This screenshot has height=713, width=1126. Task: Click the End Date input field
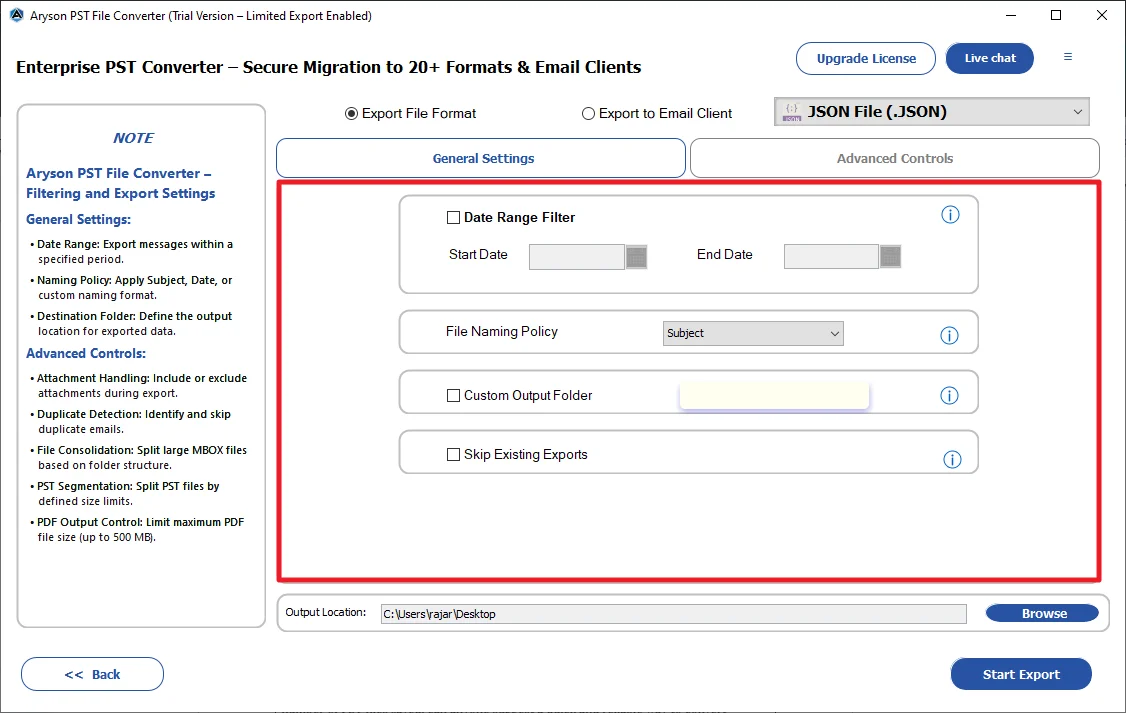[x=831, y=256]
